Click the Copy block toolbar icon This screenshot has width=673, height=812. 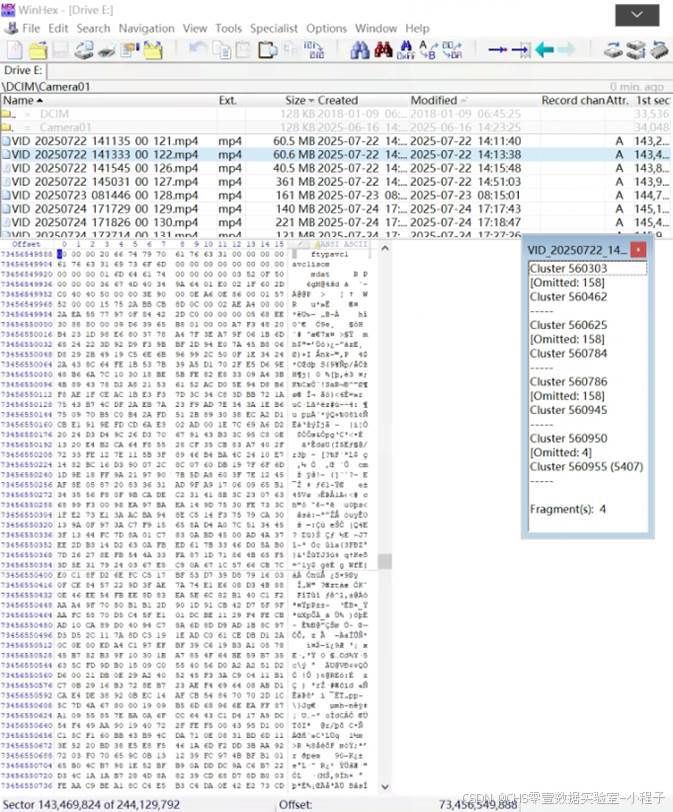click(x=223, y=50)
